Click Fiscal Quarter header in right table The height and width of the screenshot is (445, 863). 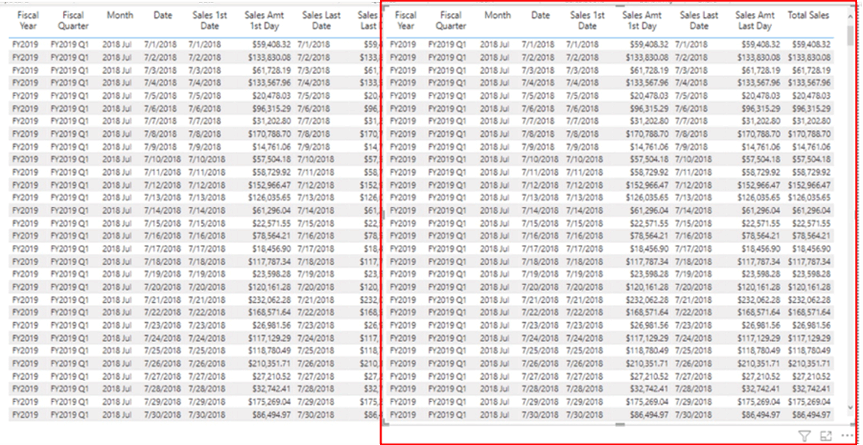pyautogui.click(x=451, y=20)
